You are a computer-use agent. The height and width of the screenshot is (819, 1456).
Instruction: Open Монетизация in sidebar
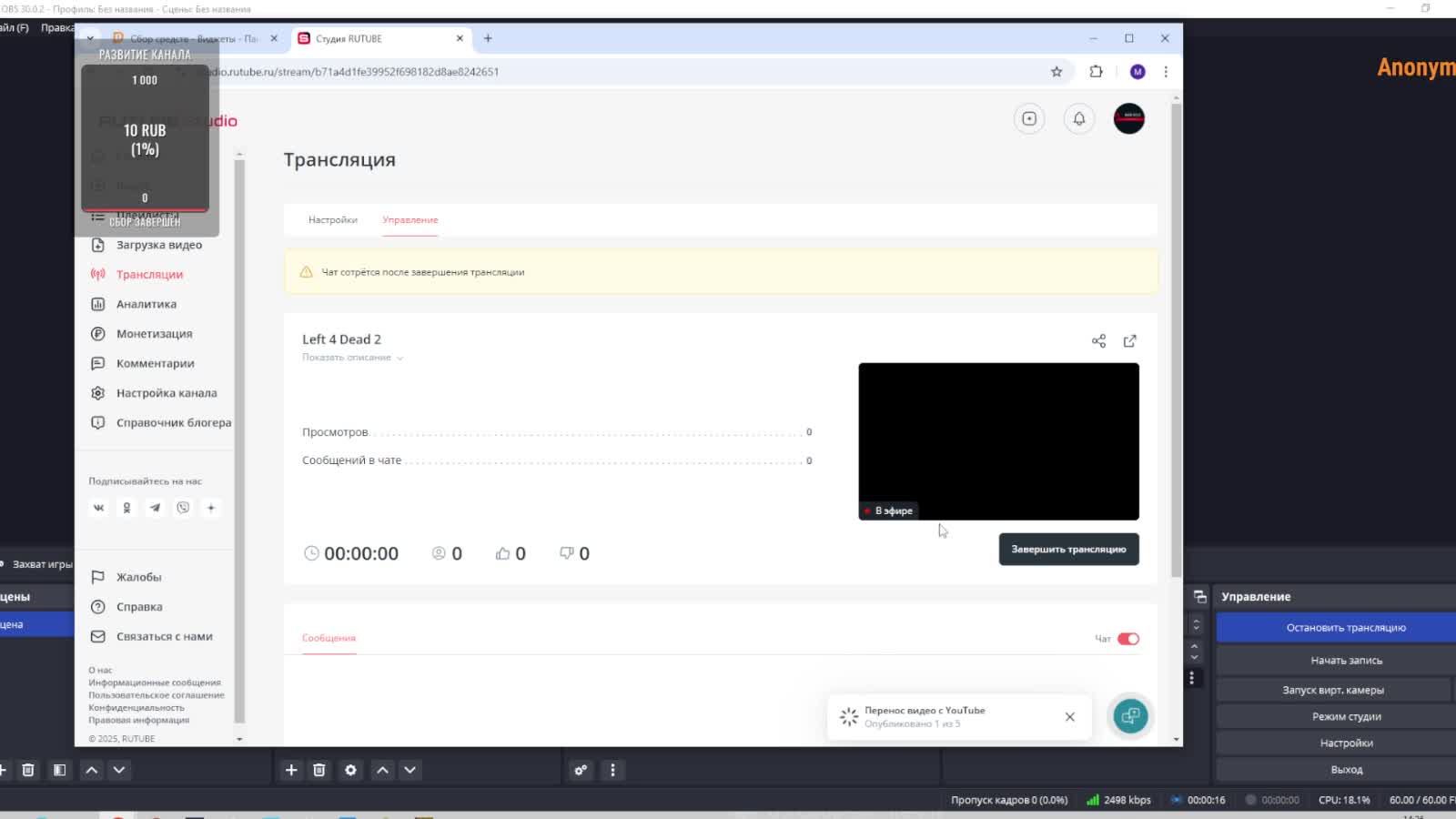tap(154, 334)
